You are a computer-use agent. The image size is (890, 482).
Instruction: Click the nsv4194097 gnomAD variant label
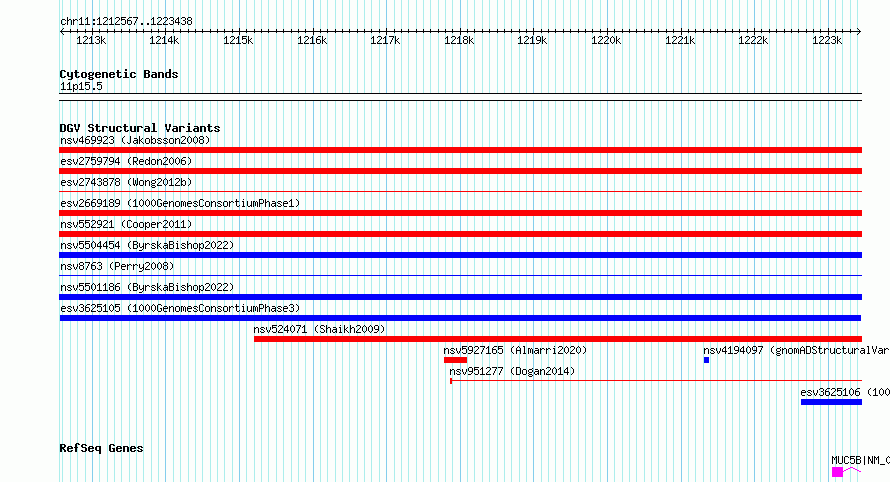click(x=796, y=350)
